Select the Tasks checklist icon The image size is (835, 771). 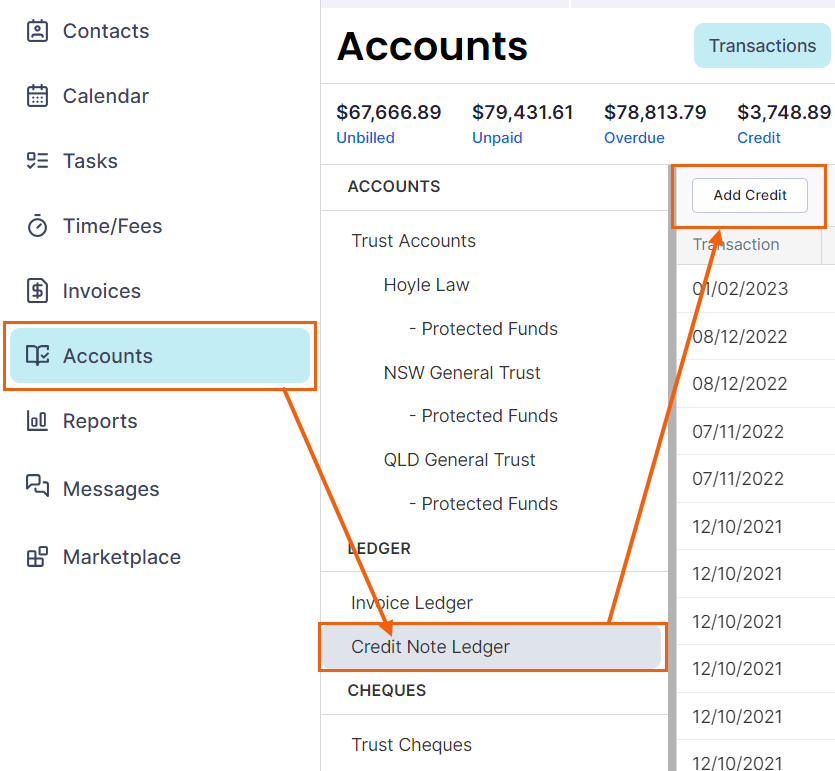click(x=37, y=161)
